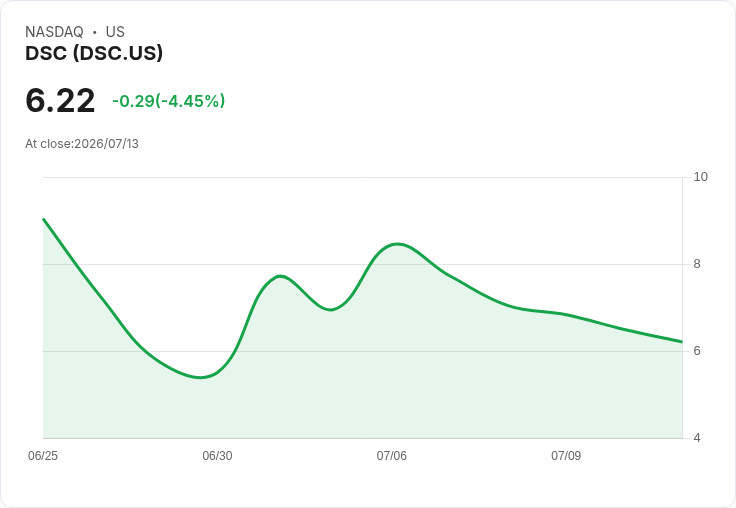Click the chart line's starting point at 06/25
This screenshot has width=736, height=508.
(43, 219)
